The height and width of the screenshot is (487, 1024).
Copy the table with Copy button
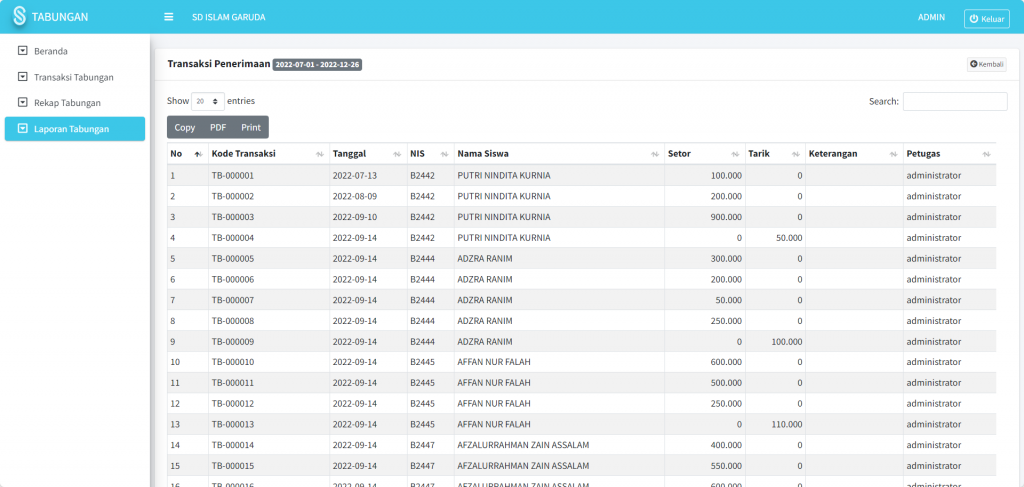click(185, 127)
